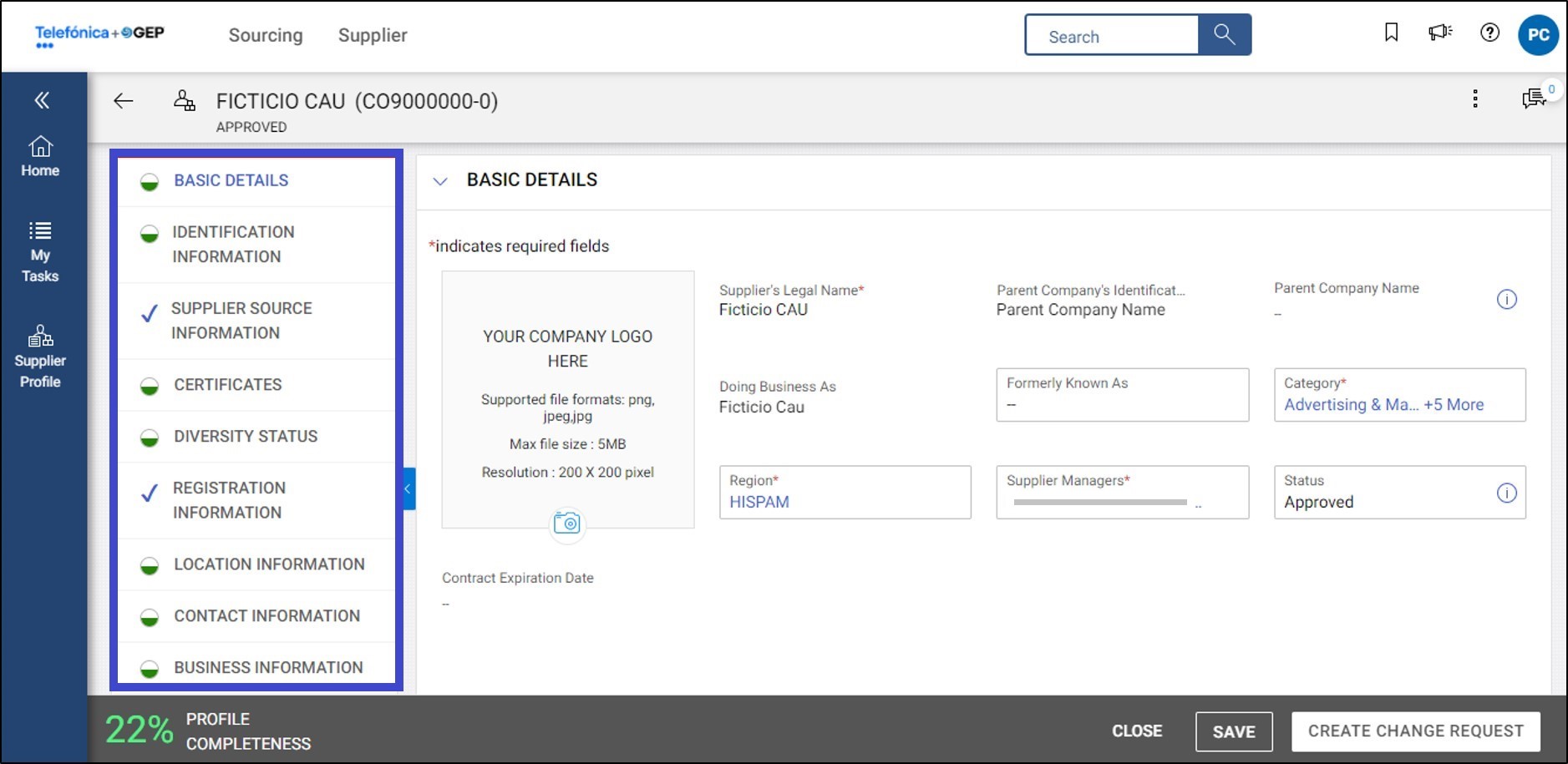The height and width of the screenshot is (764, 1568).
Task: Open announcements megaphone icon
Action: (x=1439, y=33)
